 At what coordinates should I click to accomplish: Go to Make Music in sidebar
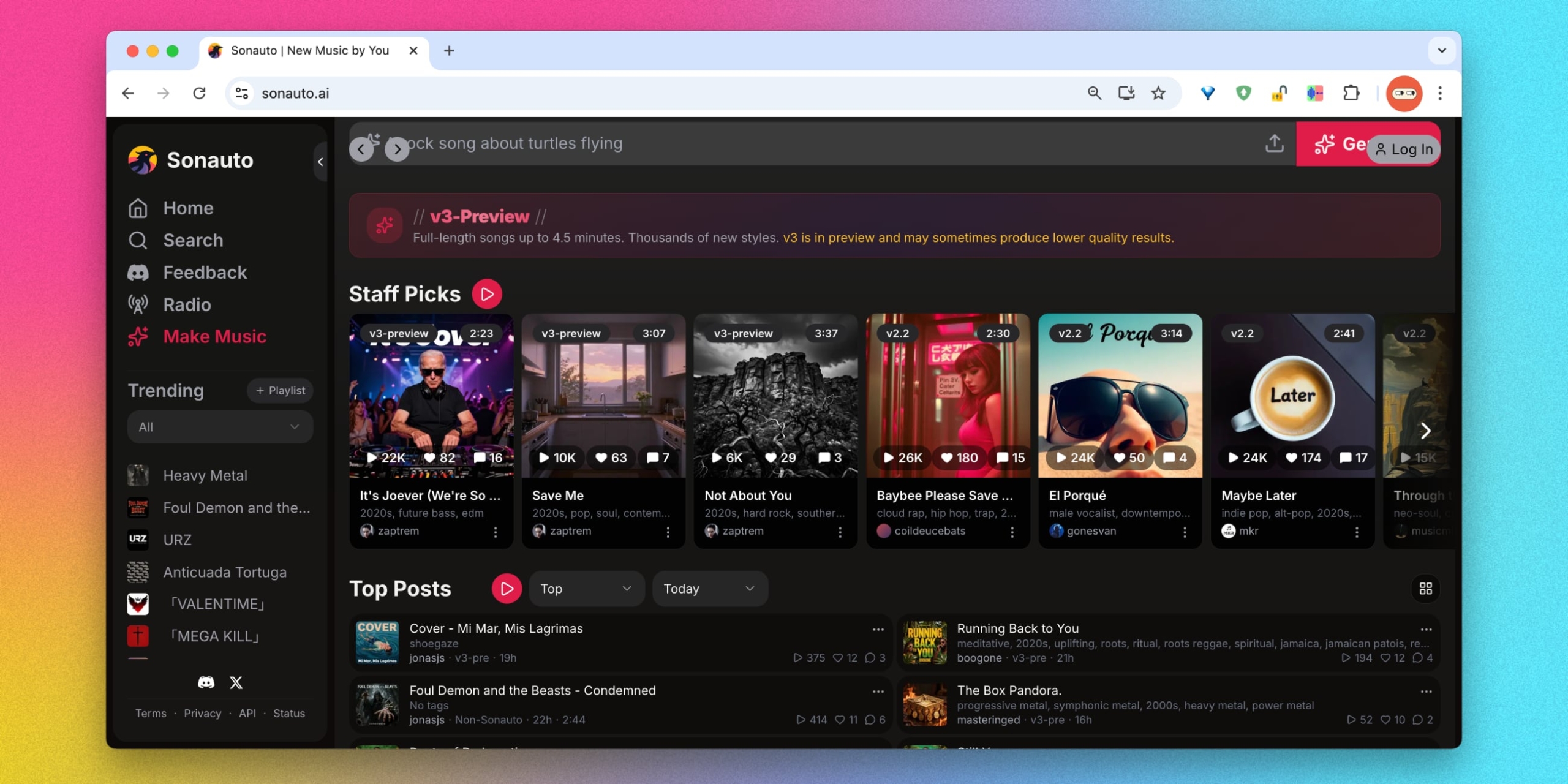[214, 336]
